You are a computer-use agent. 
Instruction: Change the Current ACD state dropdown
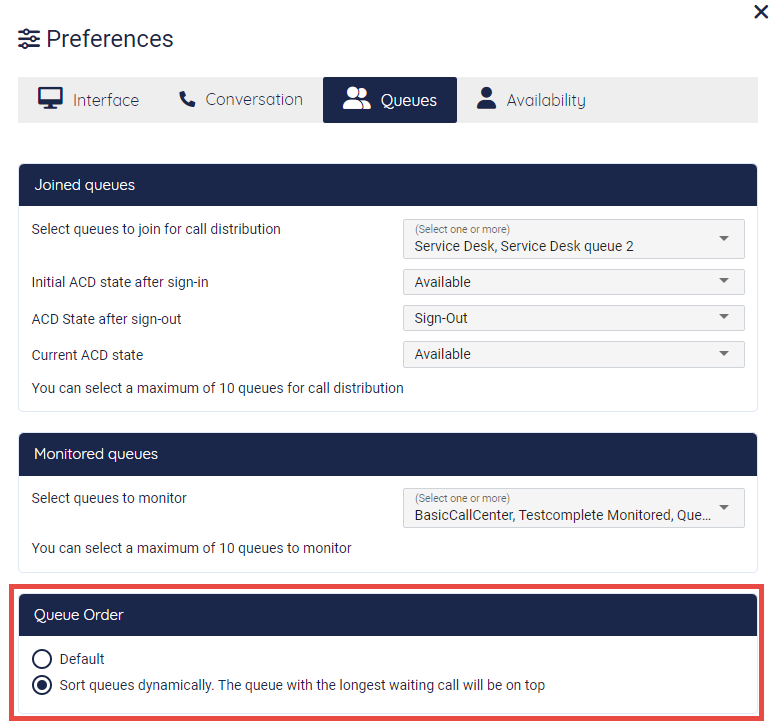pos(573,354)
